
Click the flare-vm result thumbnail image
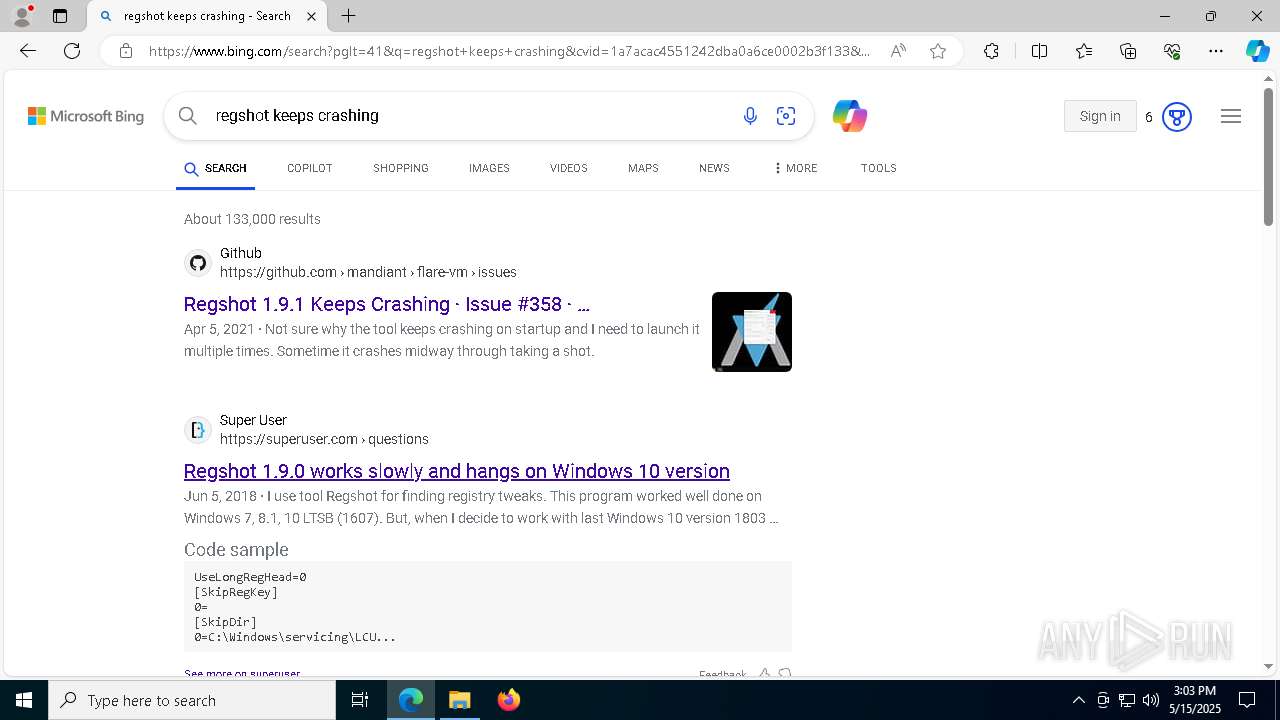pos(752,332)
